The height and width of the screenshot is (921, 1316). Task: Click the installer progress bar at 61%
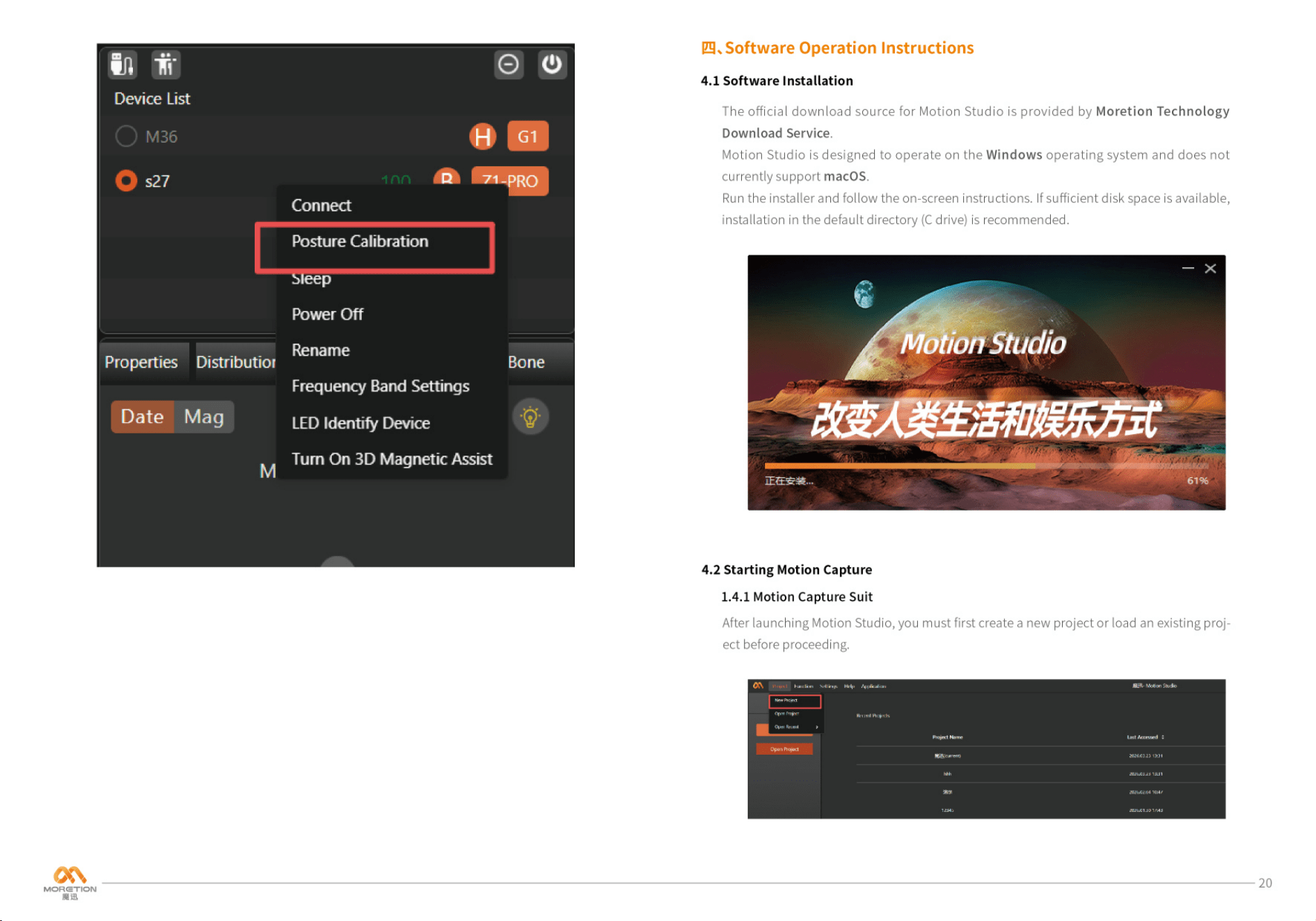click(986, 466)
